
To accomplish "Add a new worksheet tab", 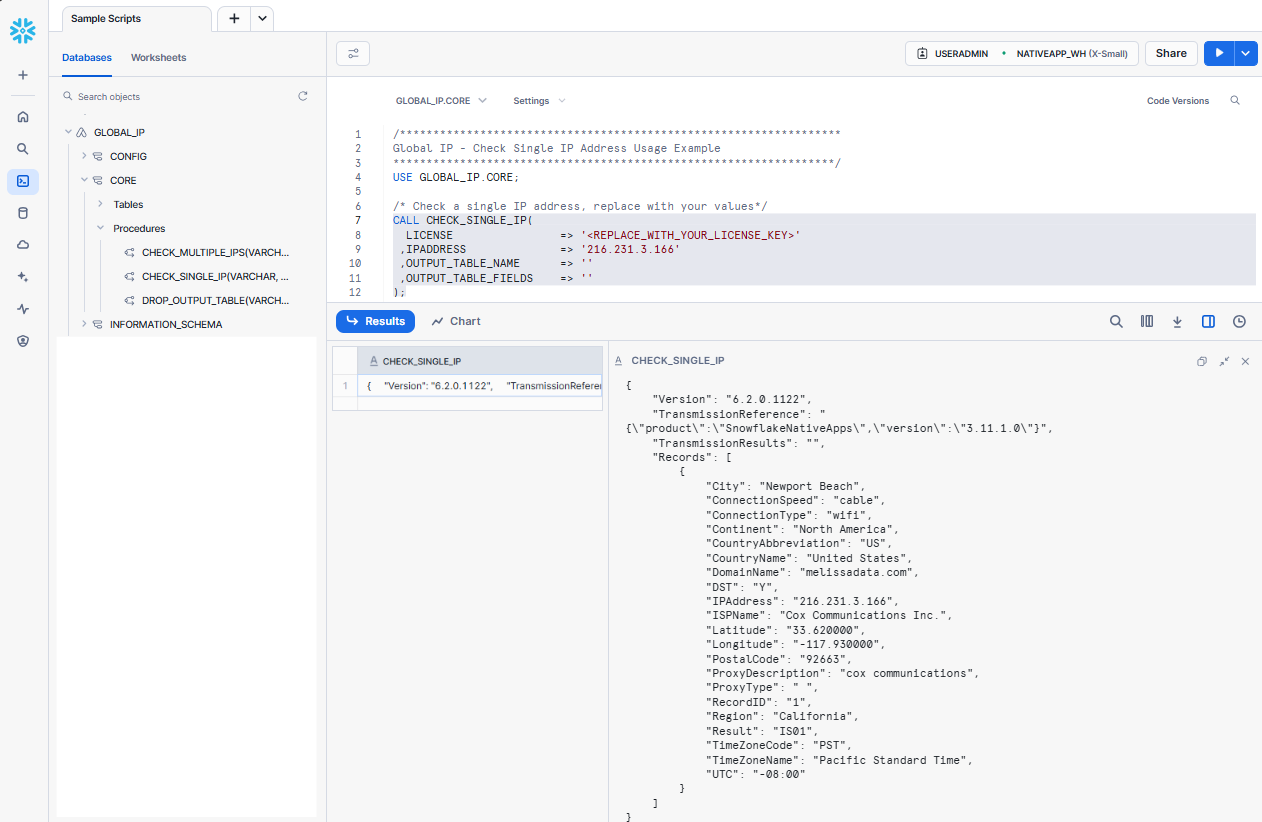I will pos(233,18).
